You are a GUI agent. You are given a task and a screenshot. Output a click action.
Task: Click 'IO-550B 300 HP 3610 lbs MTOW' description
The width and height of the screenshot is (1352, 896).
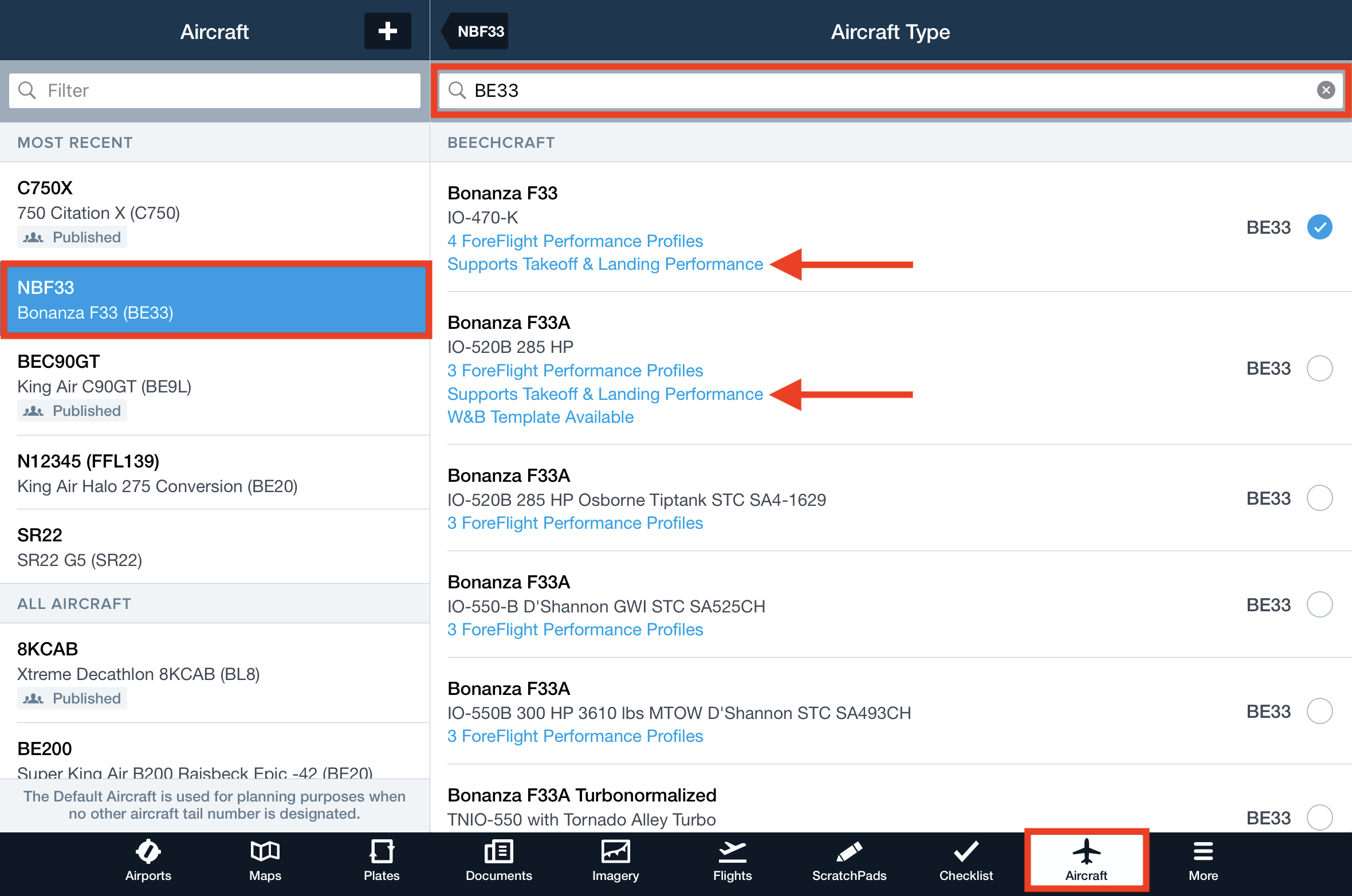(679, 713)
